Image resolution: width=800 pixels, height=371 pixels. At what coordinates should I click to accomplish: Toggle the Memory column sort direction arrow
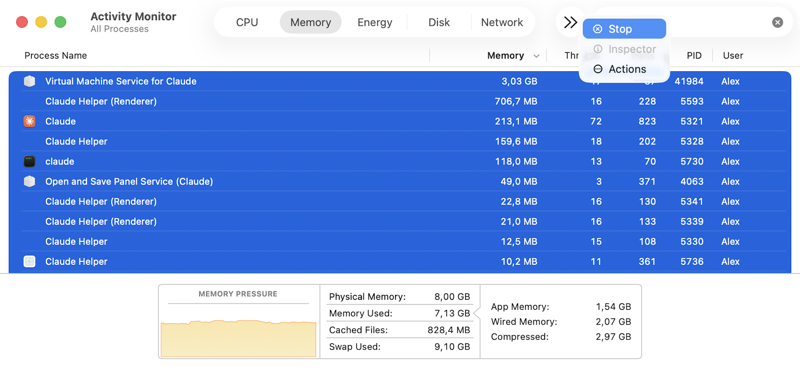536,56
